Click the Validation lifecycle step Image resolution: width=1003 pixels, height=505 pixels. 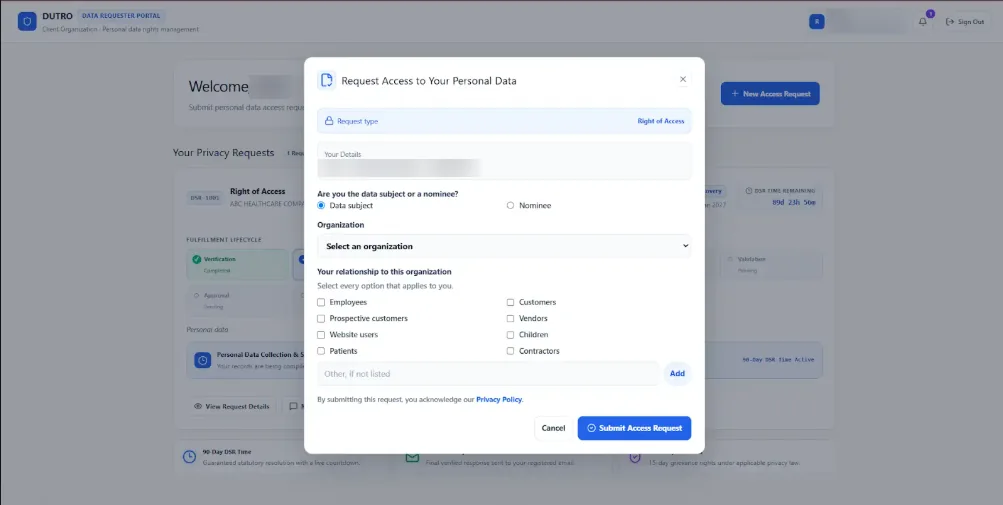771,264
